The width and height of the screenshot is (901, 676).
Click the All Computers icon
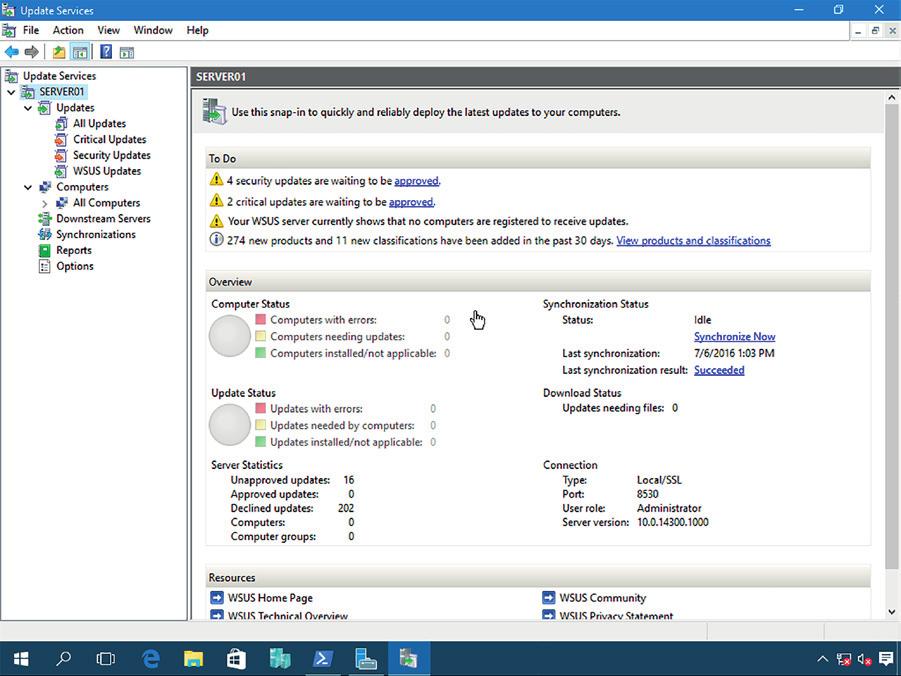click(61, 203)
